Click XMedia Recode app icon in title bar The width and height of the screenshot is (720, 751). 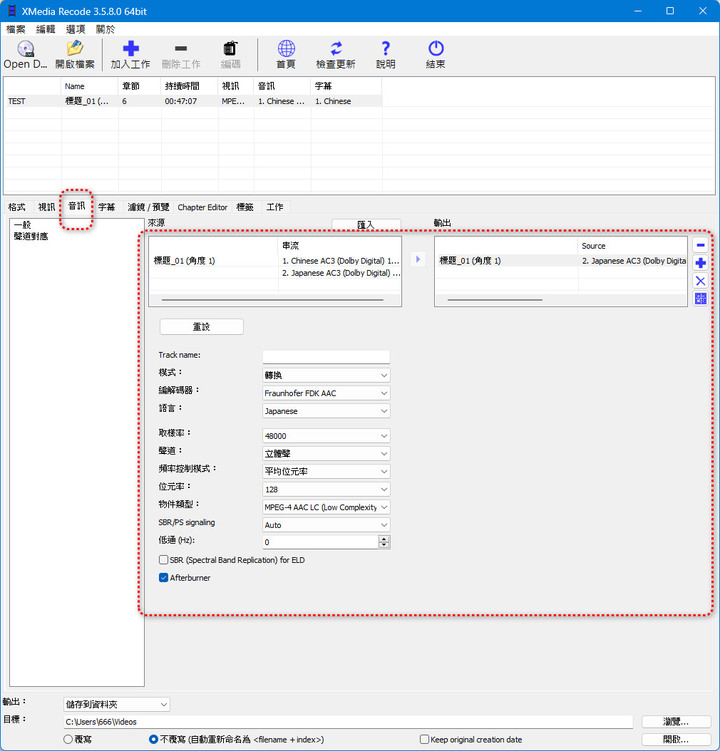coord(12,11)
